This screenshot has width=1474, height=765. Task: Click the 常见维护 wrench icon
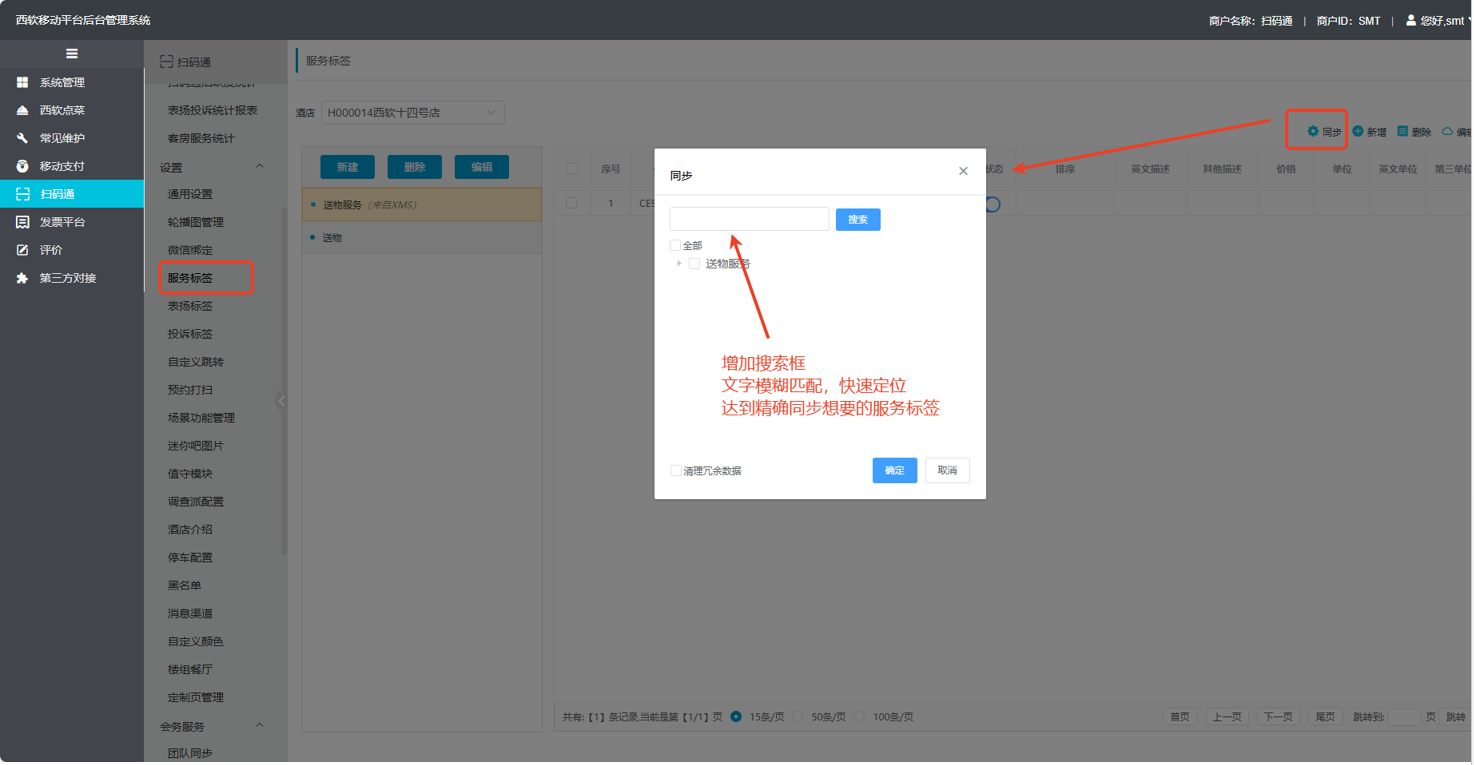[22, 138]
